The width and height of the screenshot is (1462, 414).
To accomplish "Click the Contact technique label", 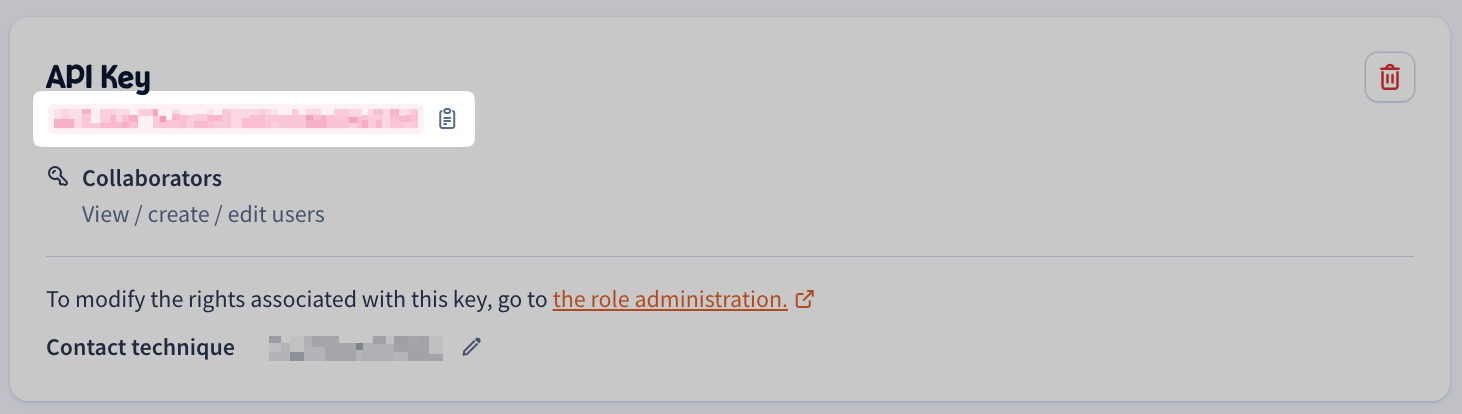I will coord(140,347).
